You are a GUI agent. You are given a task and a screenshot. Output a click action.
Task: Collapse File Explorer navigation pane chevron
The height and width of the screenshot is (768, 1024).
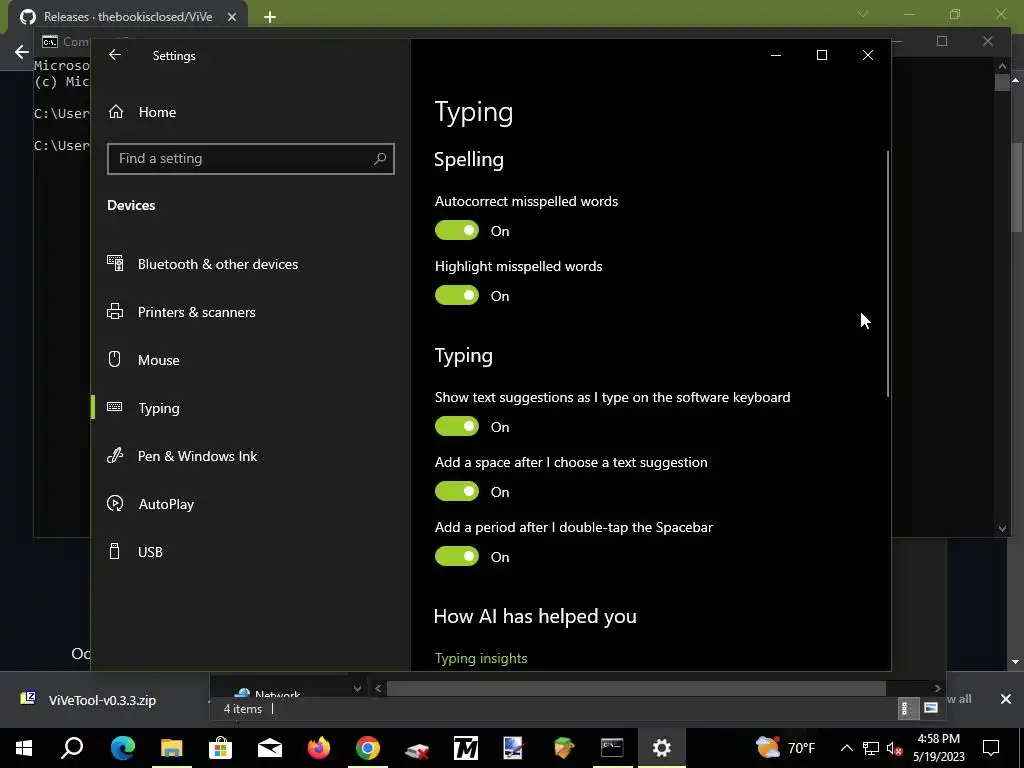pos(357,688)
